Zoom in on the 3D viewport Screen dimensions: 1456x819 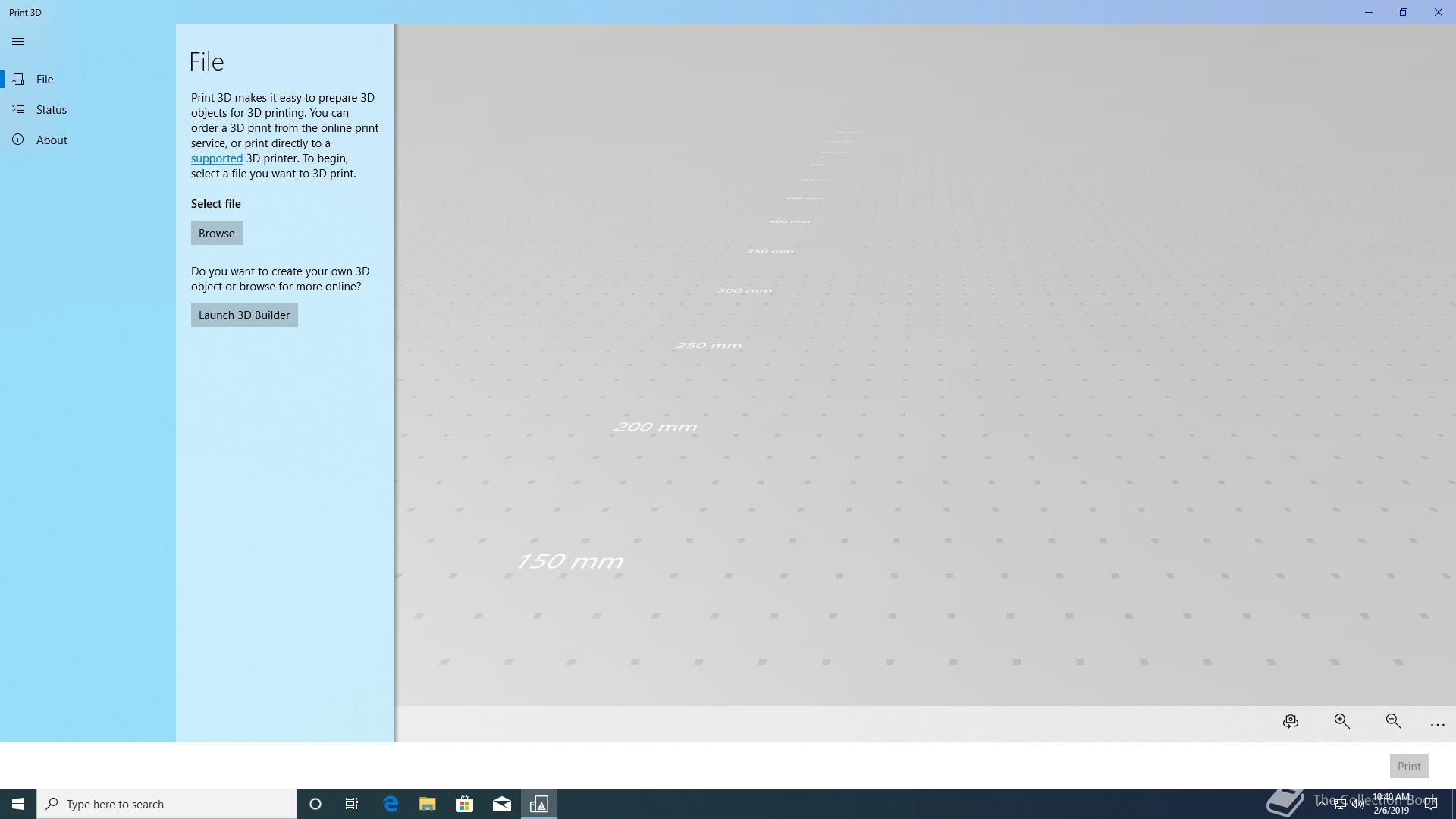point(1342,722)
